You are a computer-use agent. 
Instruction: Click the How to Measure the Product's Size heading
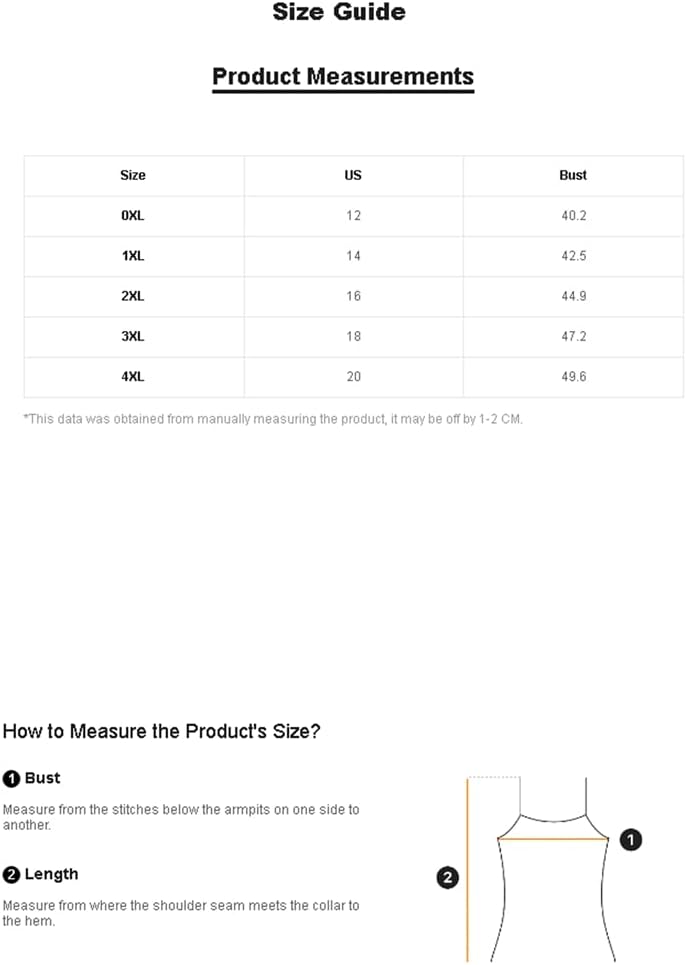161,731
